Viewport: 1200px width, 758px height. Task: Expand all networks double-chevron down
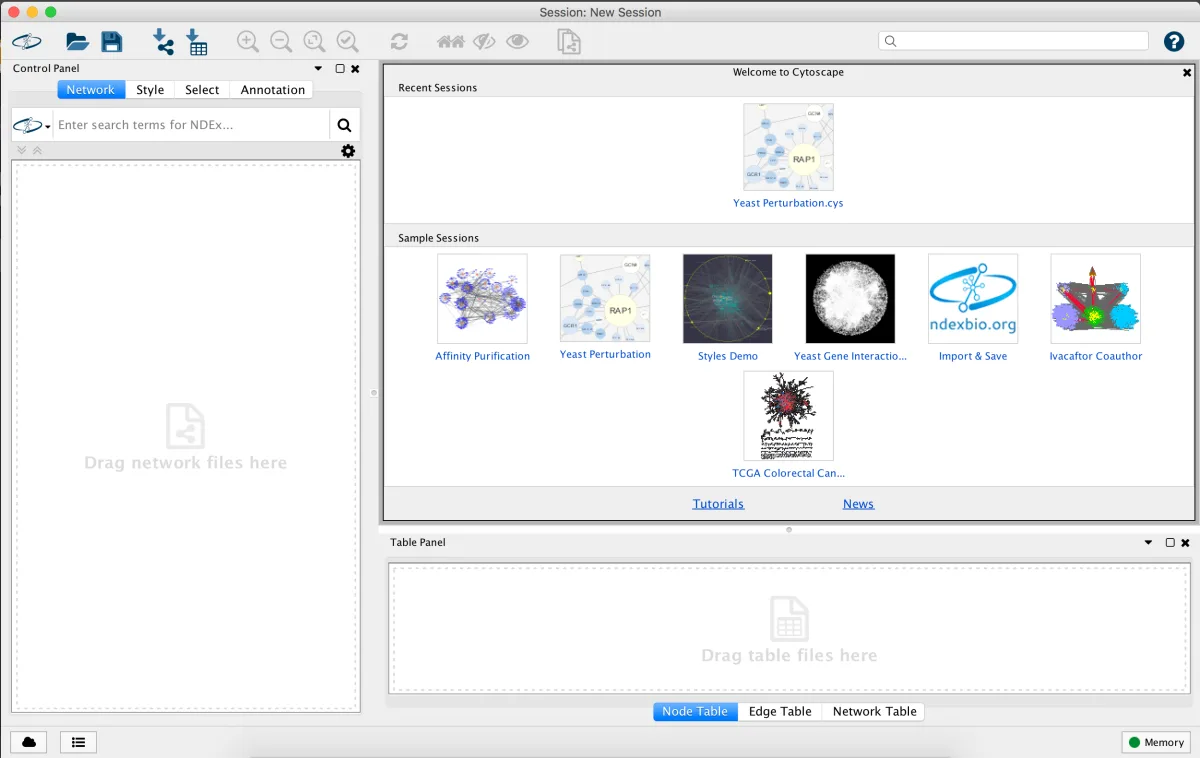(x=22, y=150)
